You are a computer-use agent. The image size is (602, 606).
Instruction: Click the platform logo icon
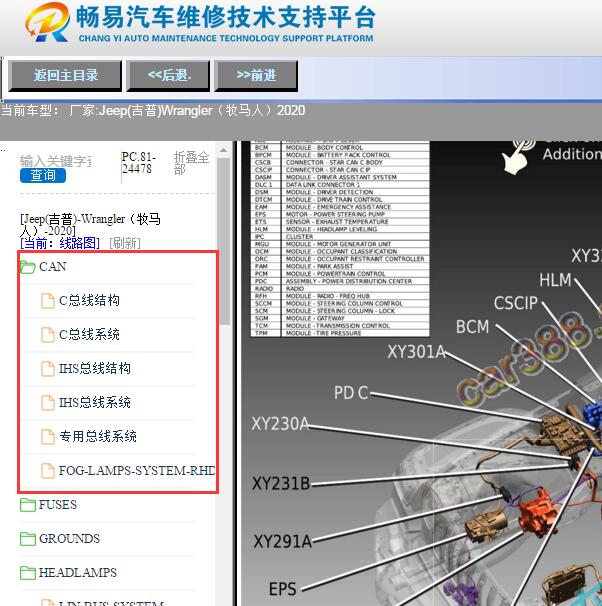tap(48, 22)
